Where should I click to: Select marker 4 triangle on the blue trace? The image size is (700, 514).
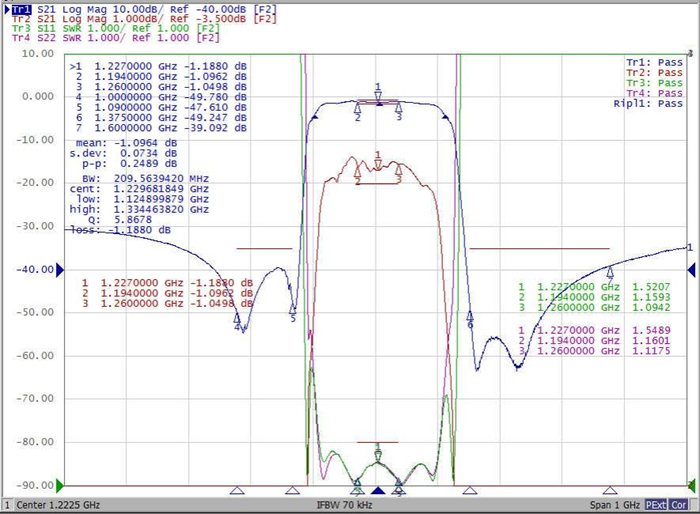point(237,318)
